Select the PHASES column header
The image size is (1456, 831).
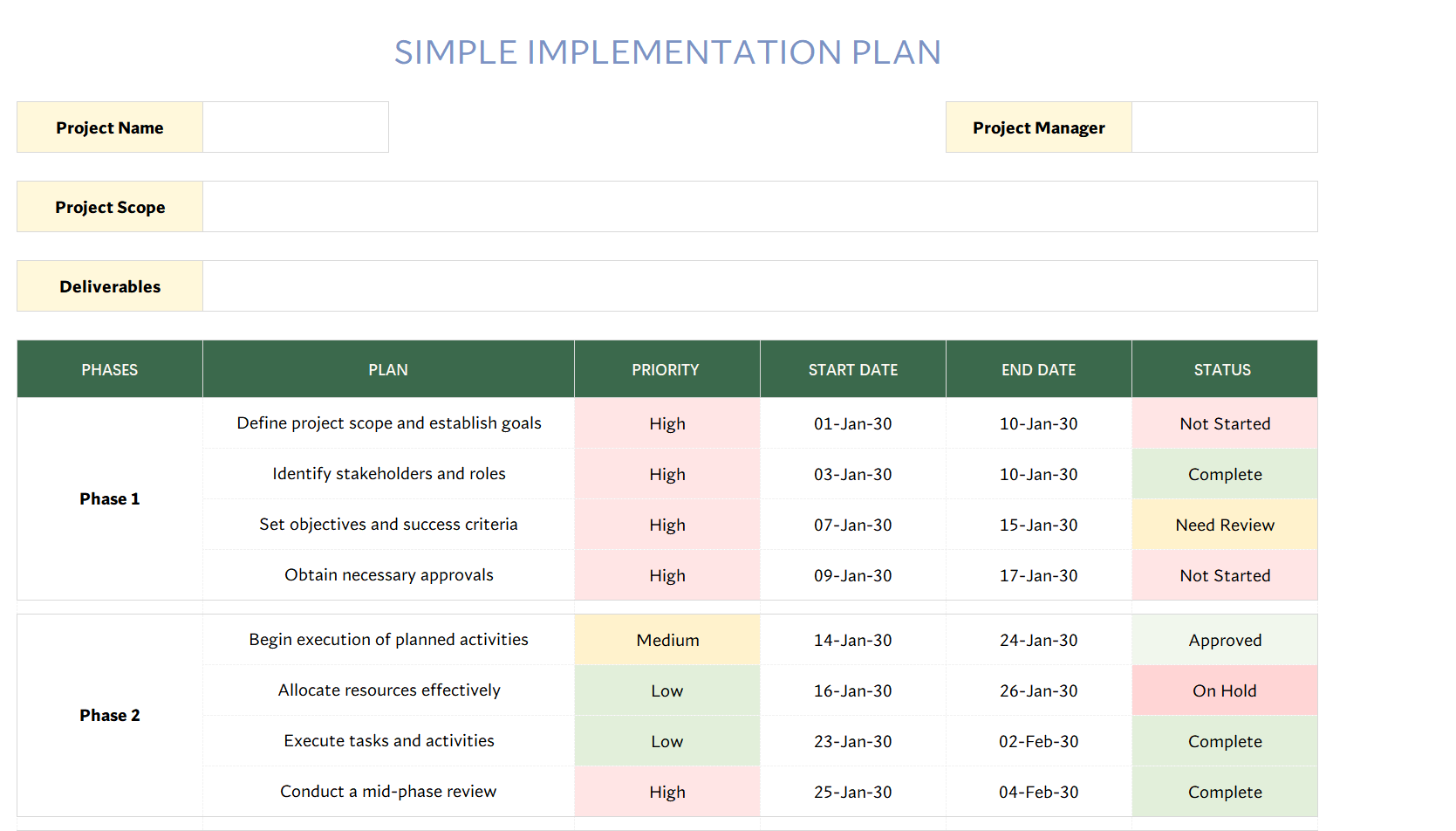pos(110,369)
